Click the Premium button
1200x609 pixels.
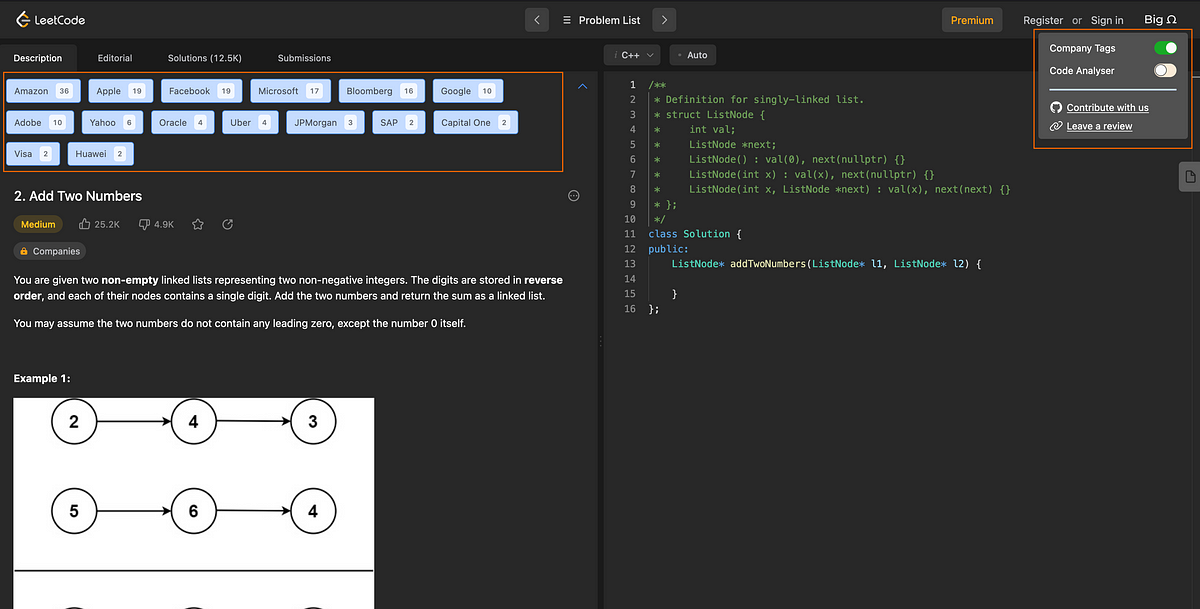972,20
